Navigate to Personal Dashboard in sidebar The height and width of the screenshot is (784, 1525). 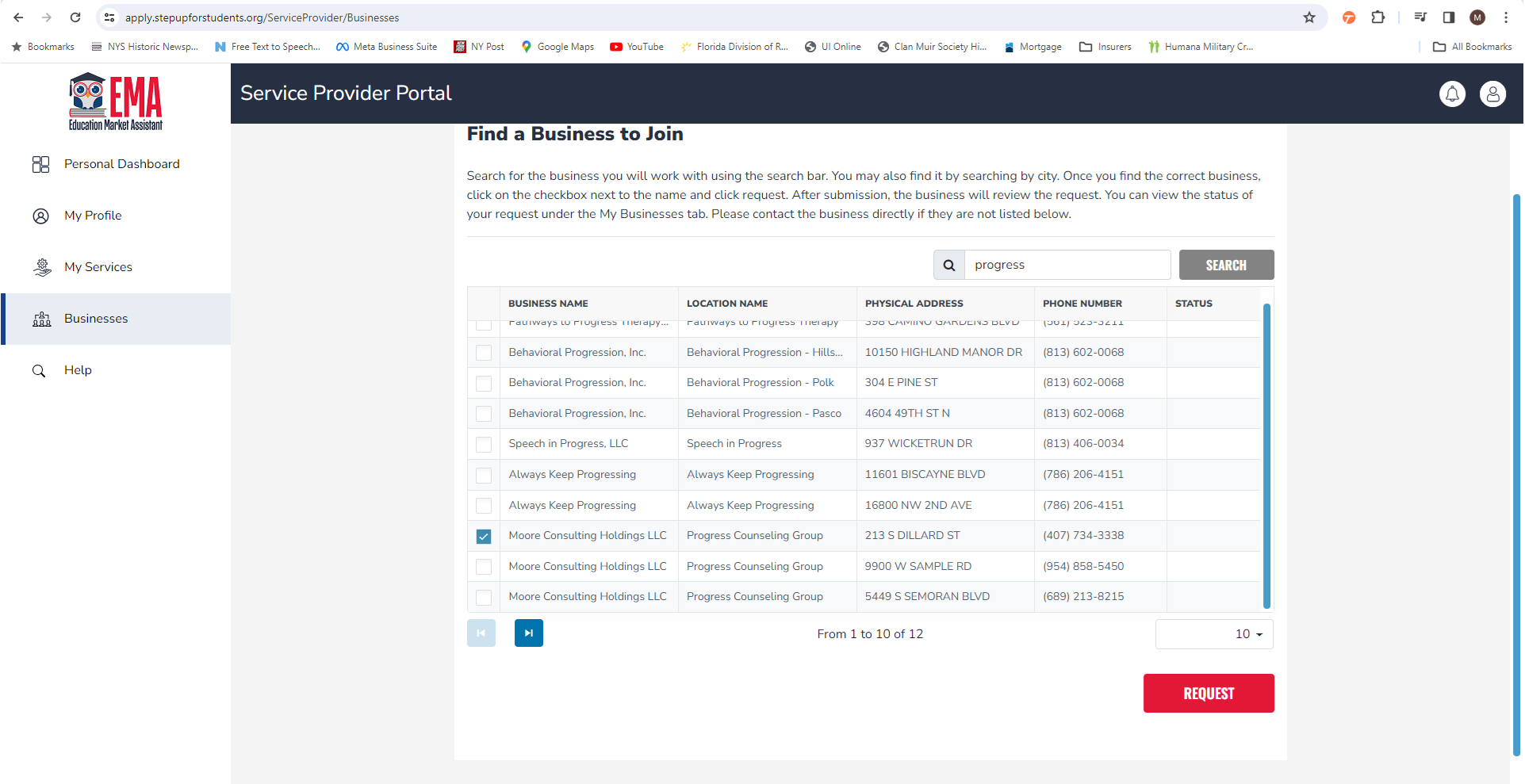[121, 164]
